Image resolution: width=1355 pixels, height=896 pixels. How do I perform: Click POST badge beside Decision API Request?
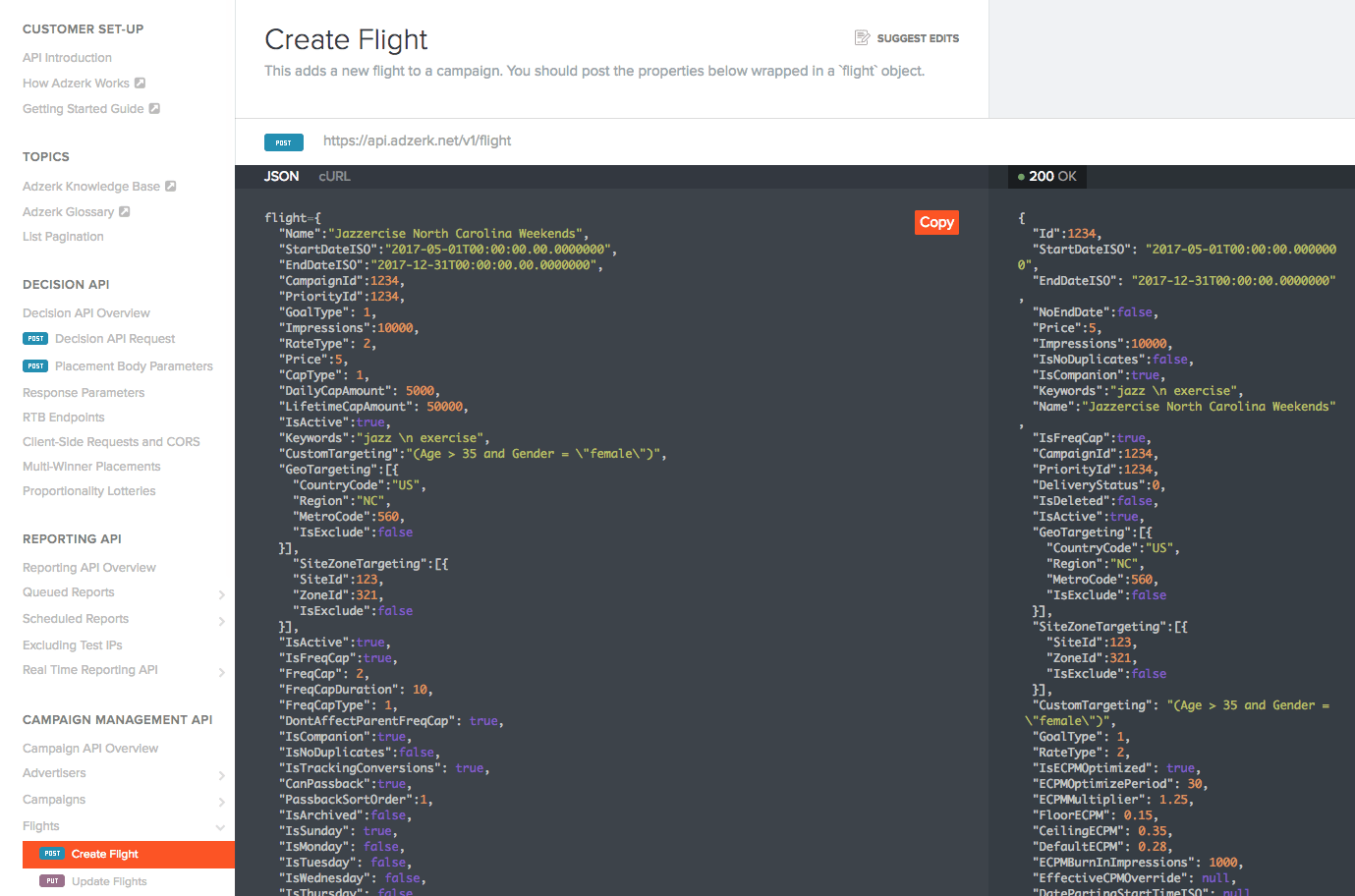[x=35, y=339]
